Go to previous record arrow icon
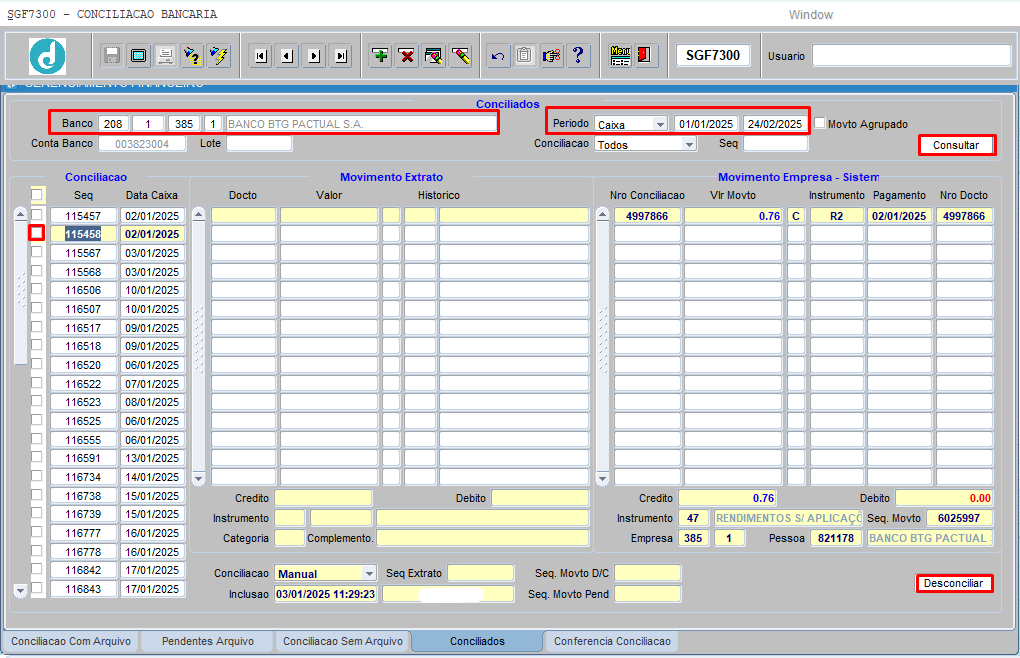This screenshot has width=1020, height=658. pyautogui.click(x=287, y=57)
